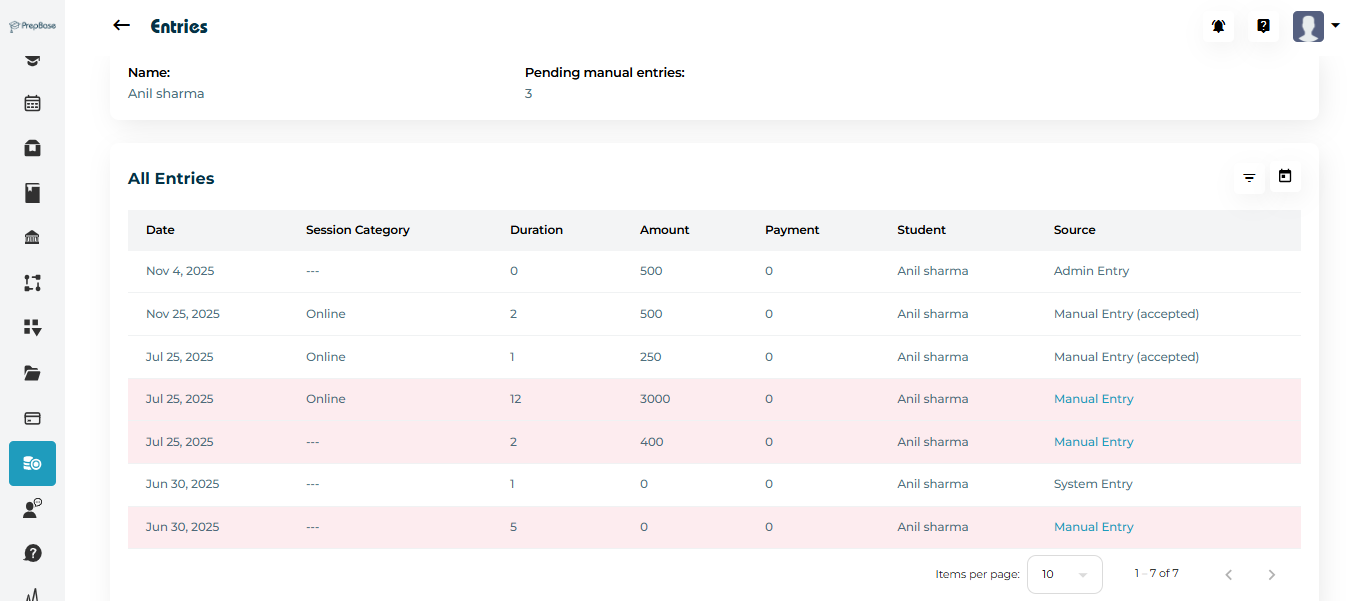This screenshot has width=1362, height=601.
Task: Open the help question-mark chat icon
Action: [x=1263, y=27]
